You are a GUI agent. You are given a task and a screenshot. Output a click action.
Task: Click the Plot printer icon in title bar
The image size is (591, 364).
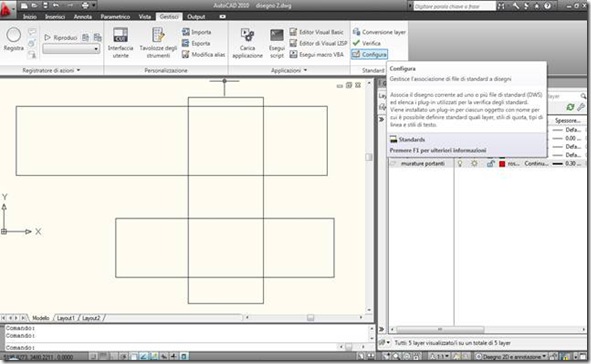(x=85, y=6)
